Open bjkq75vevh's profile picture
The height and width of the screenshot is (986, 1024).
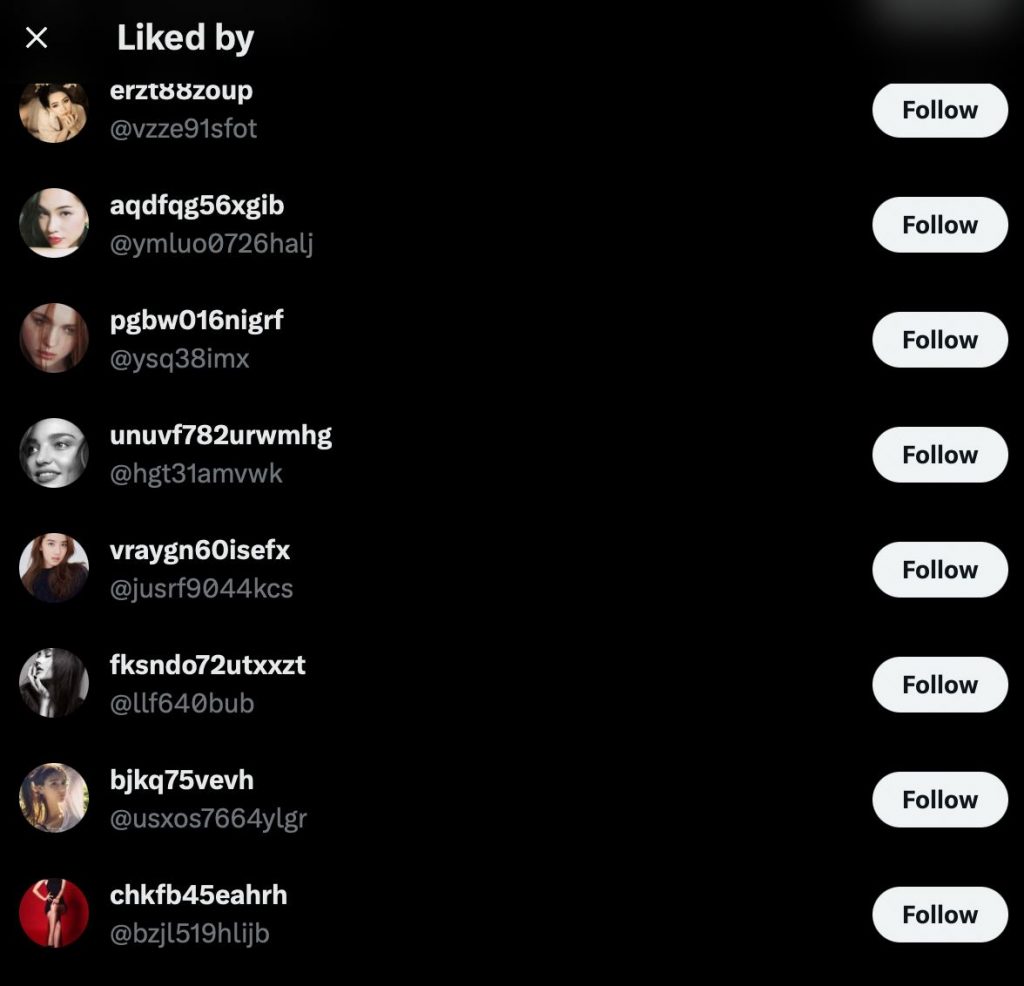(x=54, y=798)
